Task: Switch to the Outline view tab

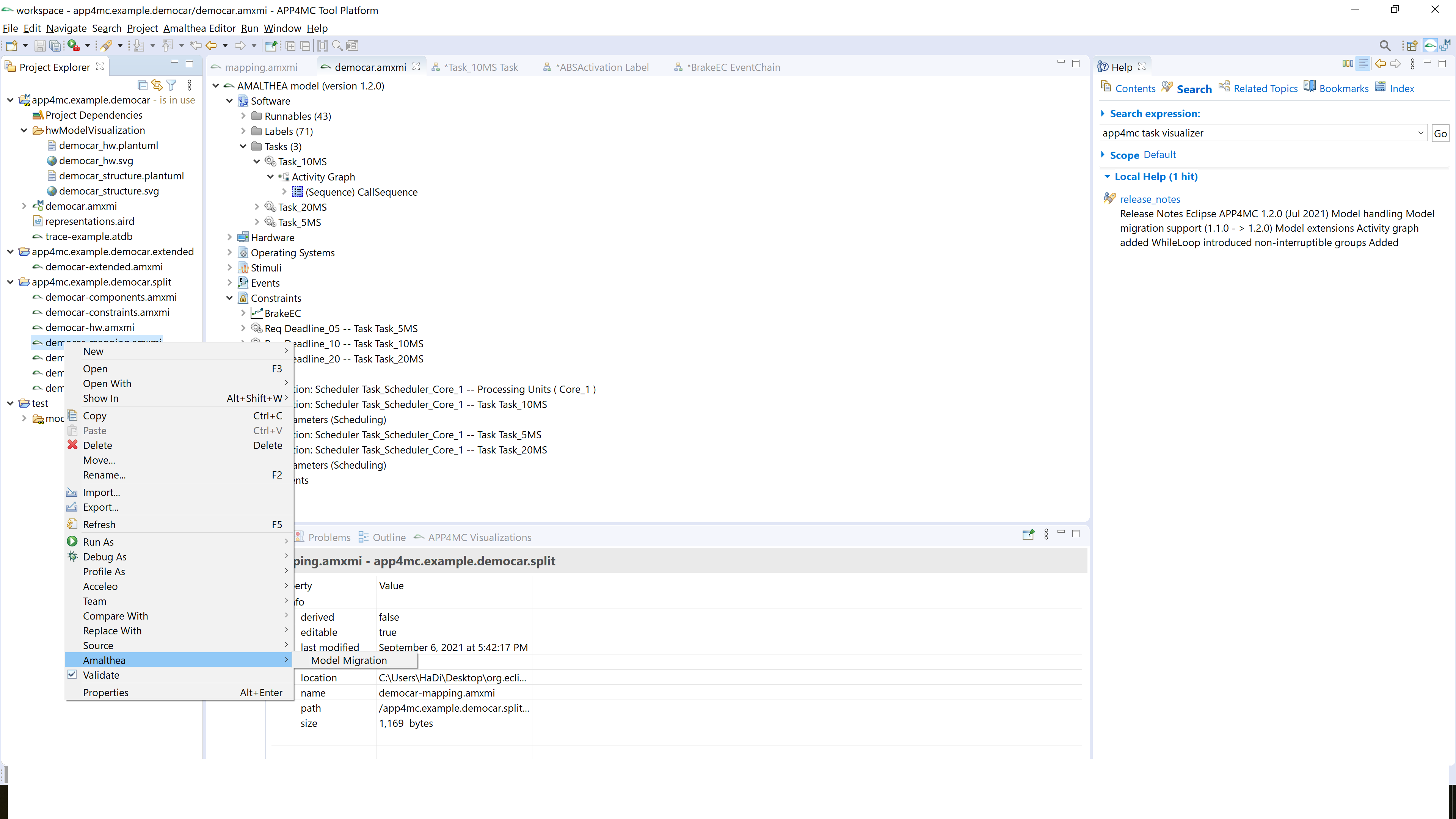Action: coord(382,537)
